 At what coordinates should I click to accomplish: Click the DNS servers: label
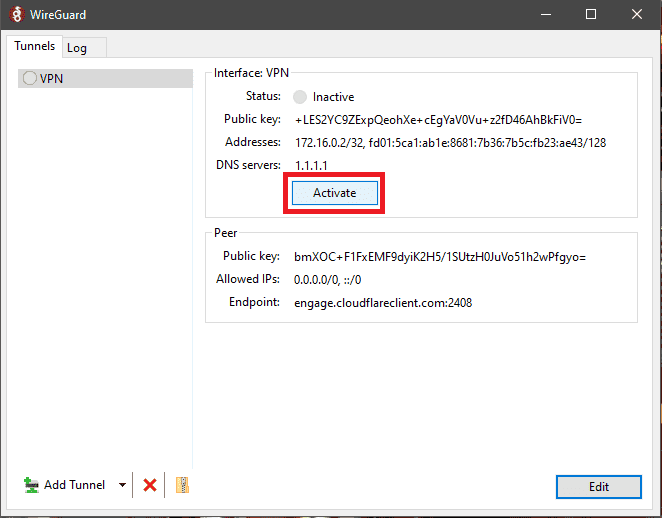pos(248,165)
